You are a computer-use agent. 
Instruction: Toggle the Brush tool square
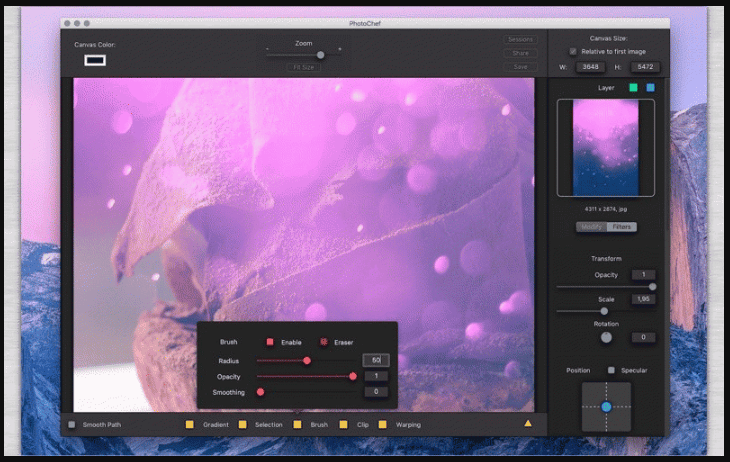[297, 424]
